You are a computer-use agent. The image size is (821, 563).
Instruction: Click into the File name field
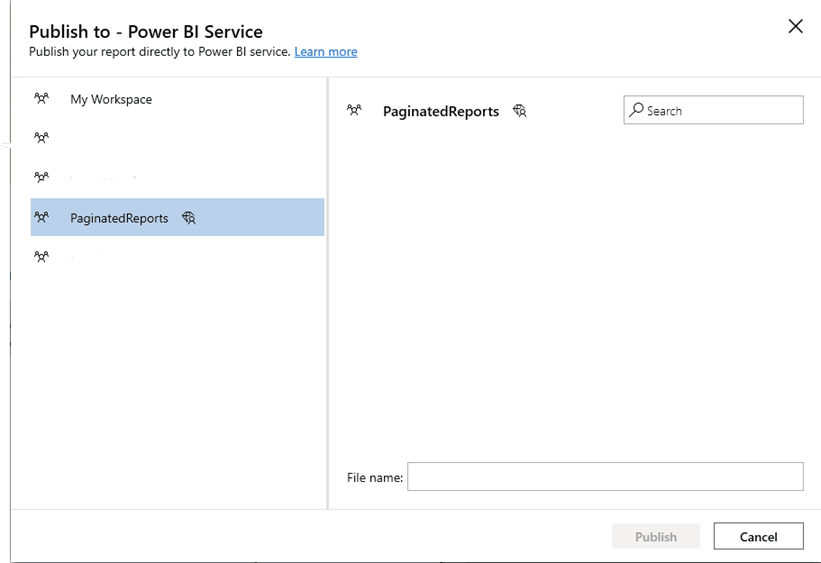click(605, 477)
